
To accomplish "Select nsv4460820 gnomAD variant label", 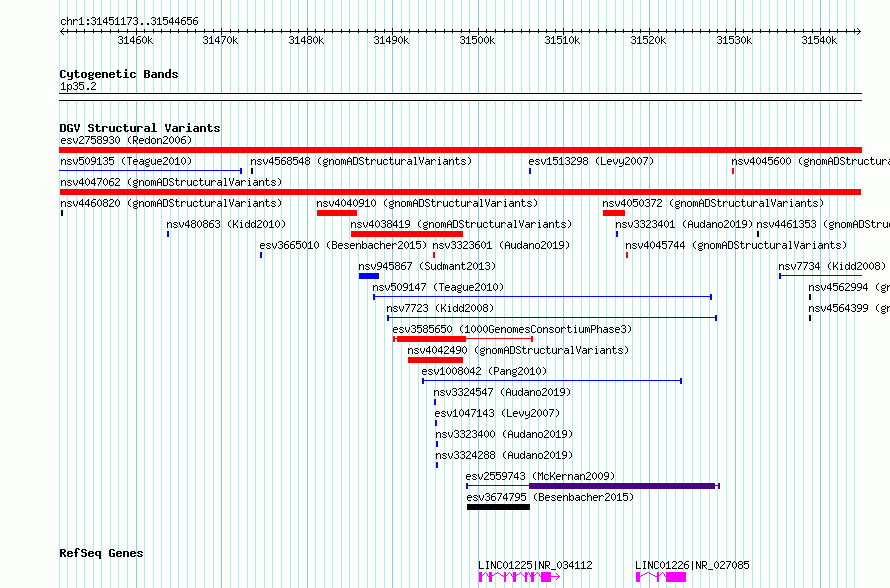I will 171,203.
